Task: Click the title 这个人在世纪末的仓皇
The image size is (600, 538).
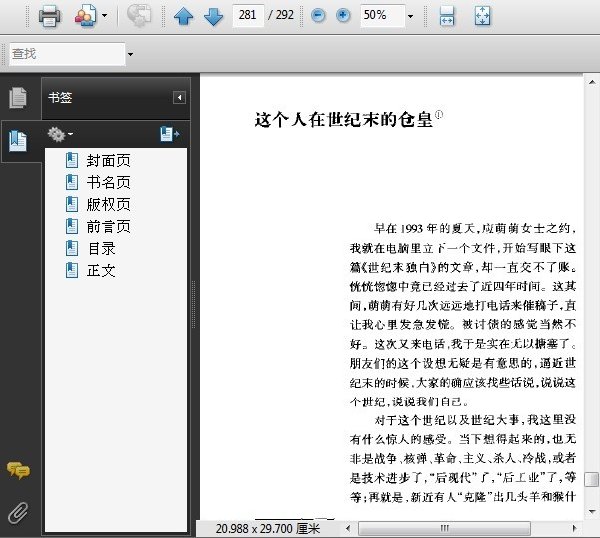Action: [x=343, y=119]
